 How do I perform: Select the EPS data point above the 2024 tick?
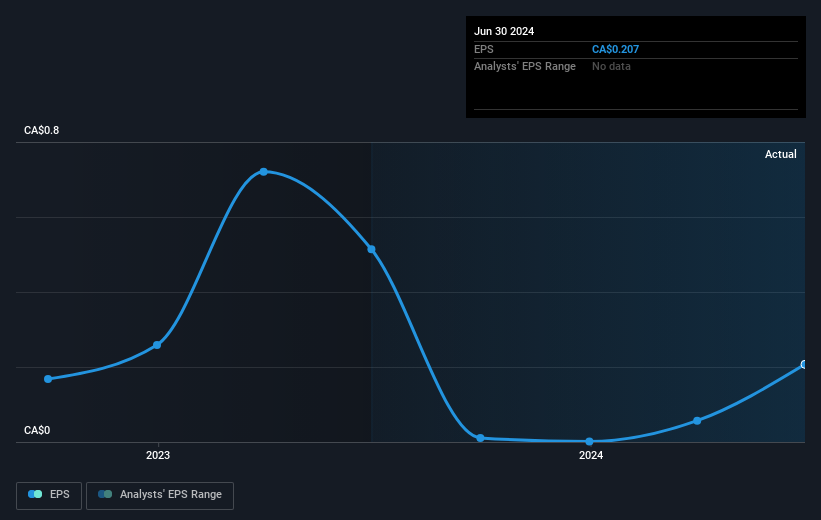[x=590, y=441]
